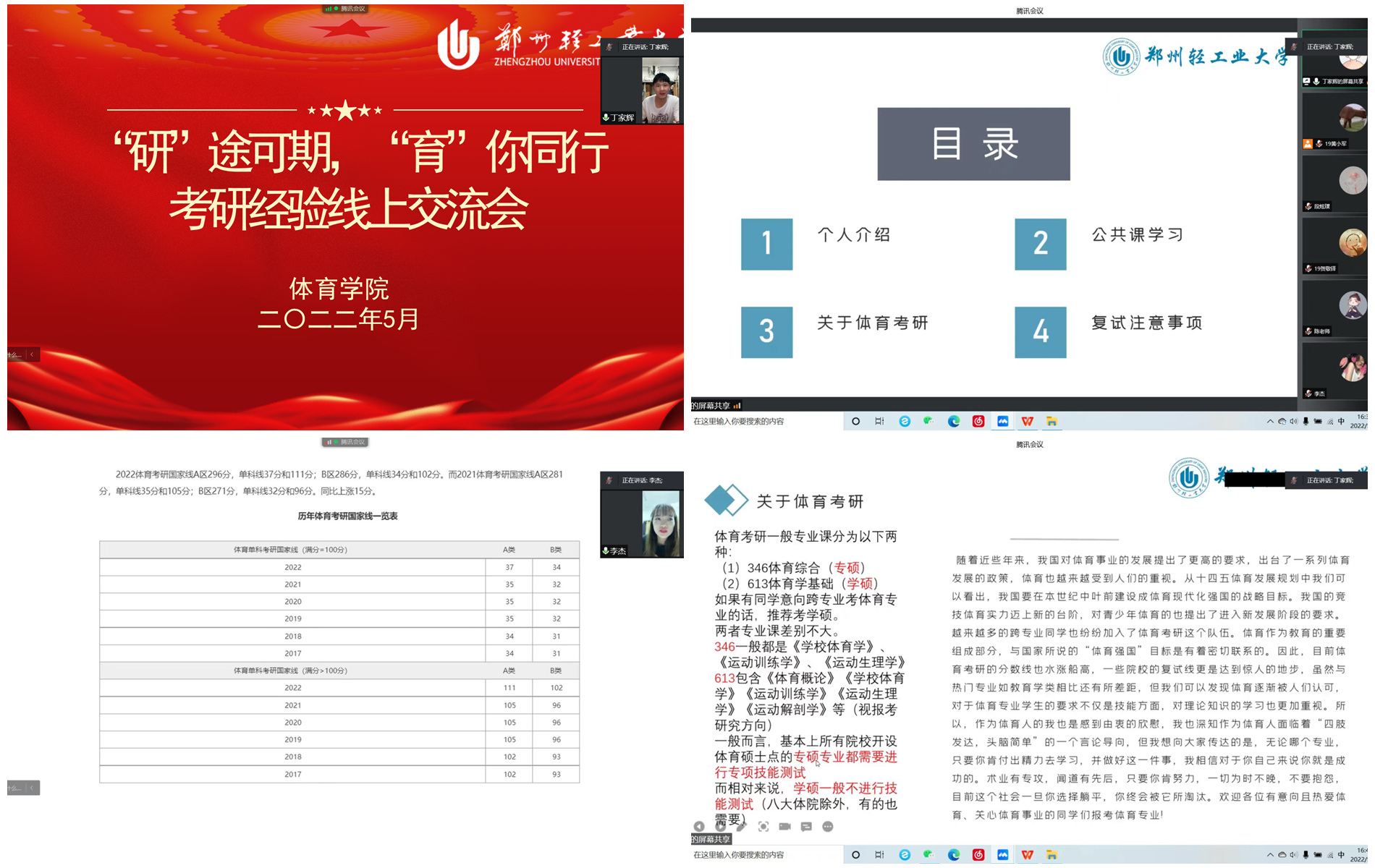Open WPS Office in bottom-right taskbar
This screenshot has height=868, width=1375.
click(x=1027, y=855)
